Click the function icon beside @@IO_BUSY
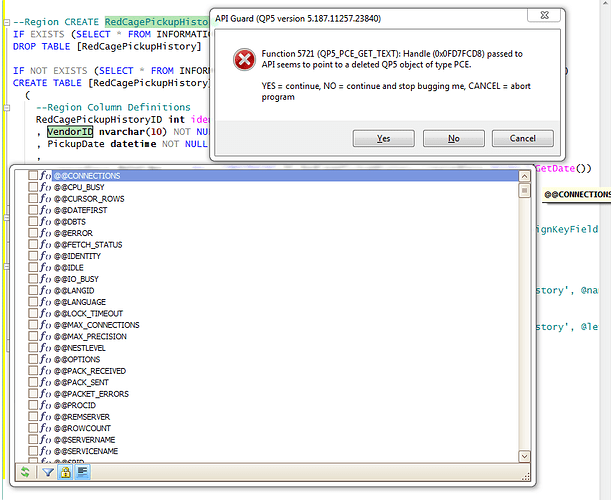 [45, 279]
